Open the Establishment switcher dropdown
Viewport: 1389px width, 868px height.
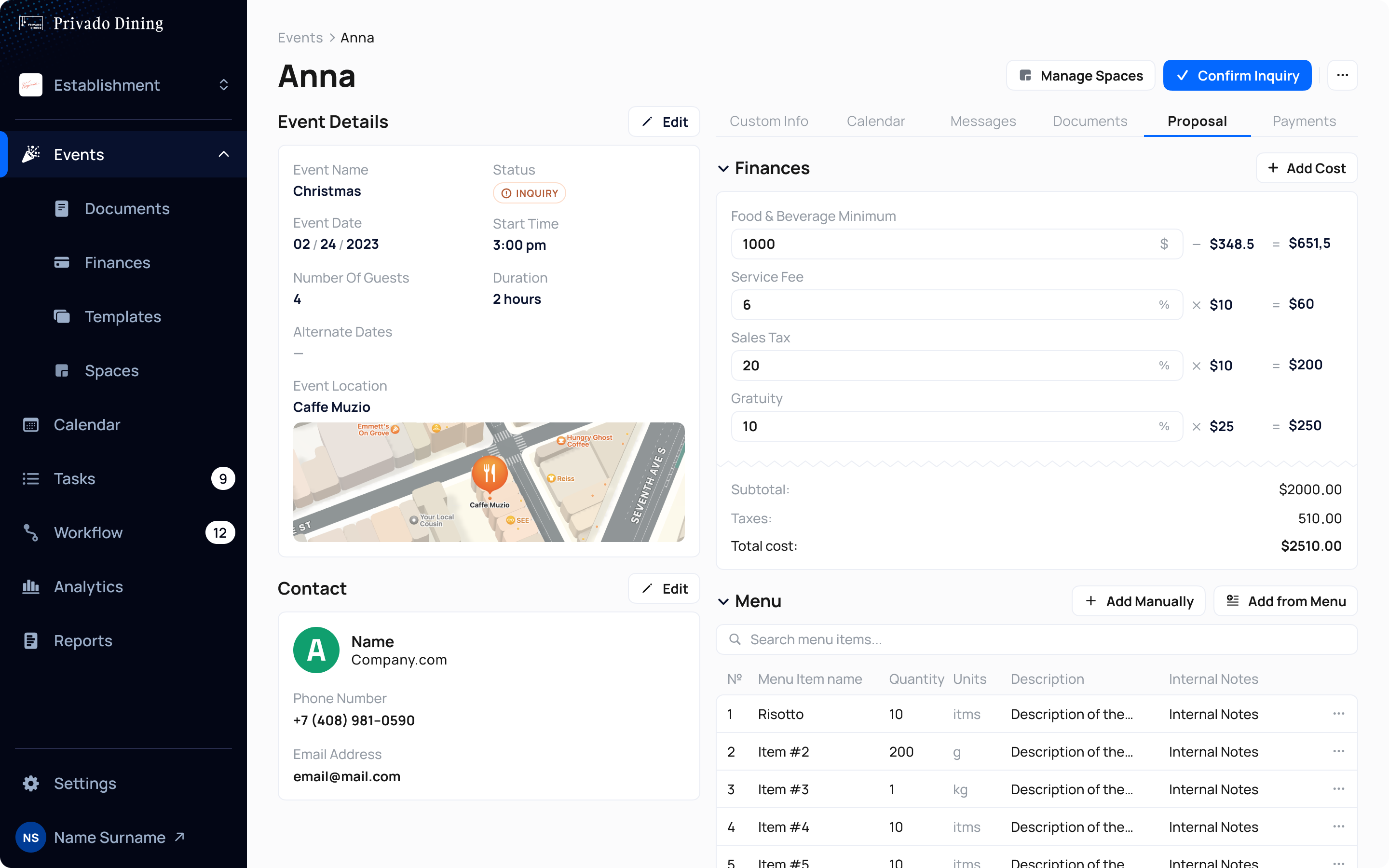[223, 84]
